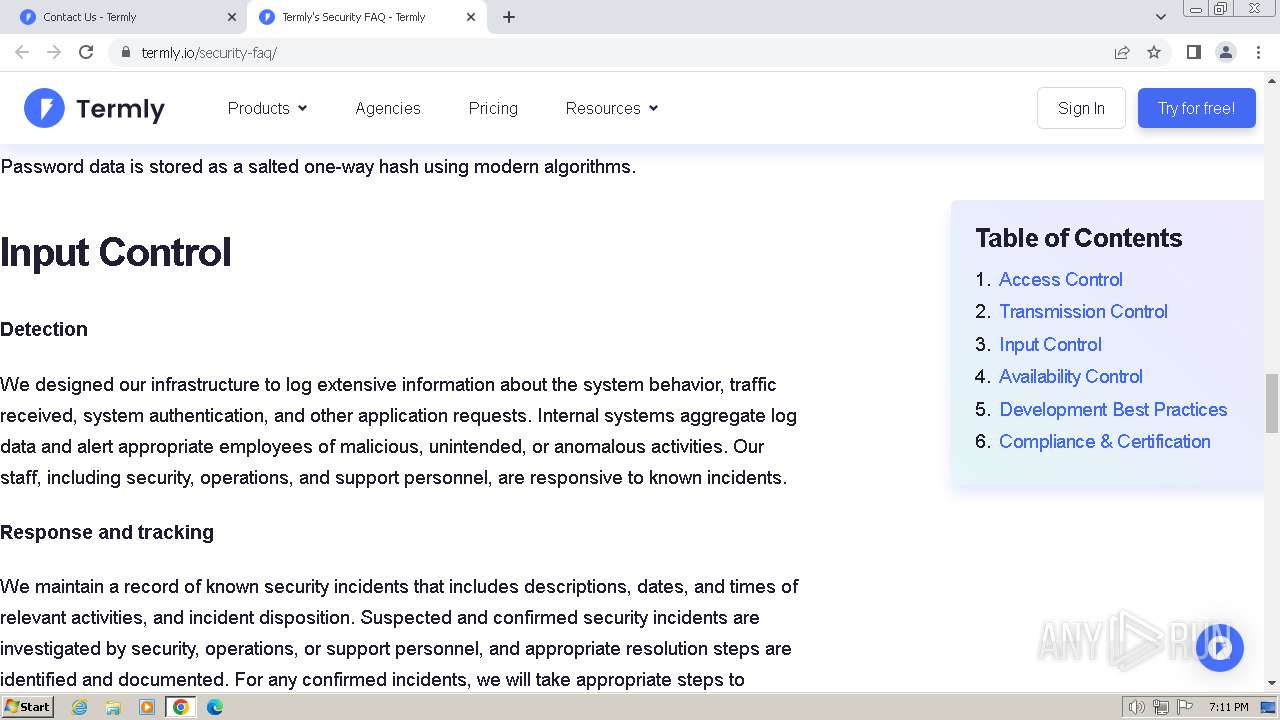Share this page via the share icon
1280x720 pixels.
(1122, 52)
